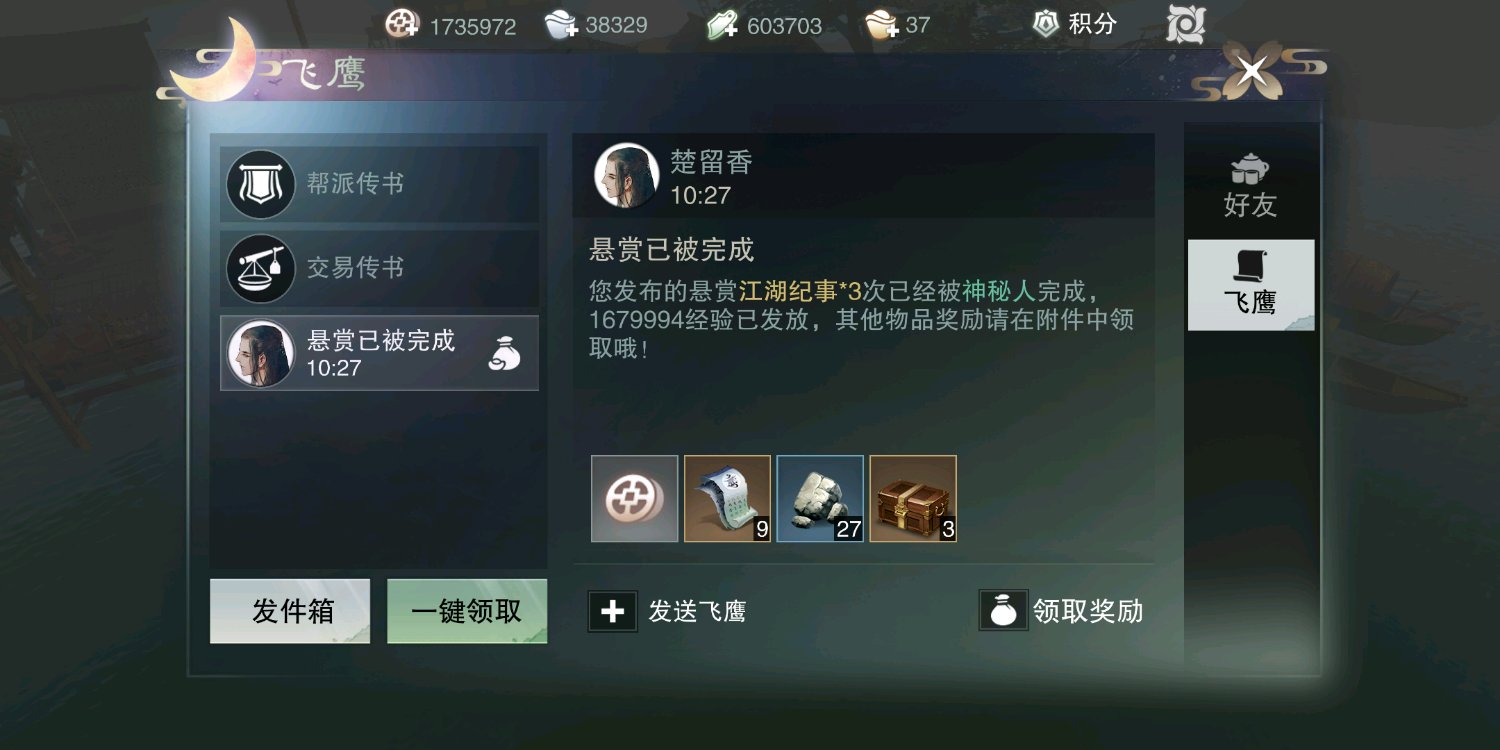Tap the gold ingot icon showing 37
This screenshot has height=750, width=1500.
881,25
